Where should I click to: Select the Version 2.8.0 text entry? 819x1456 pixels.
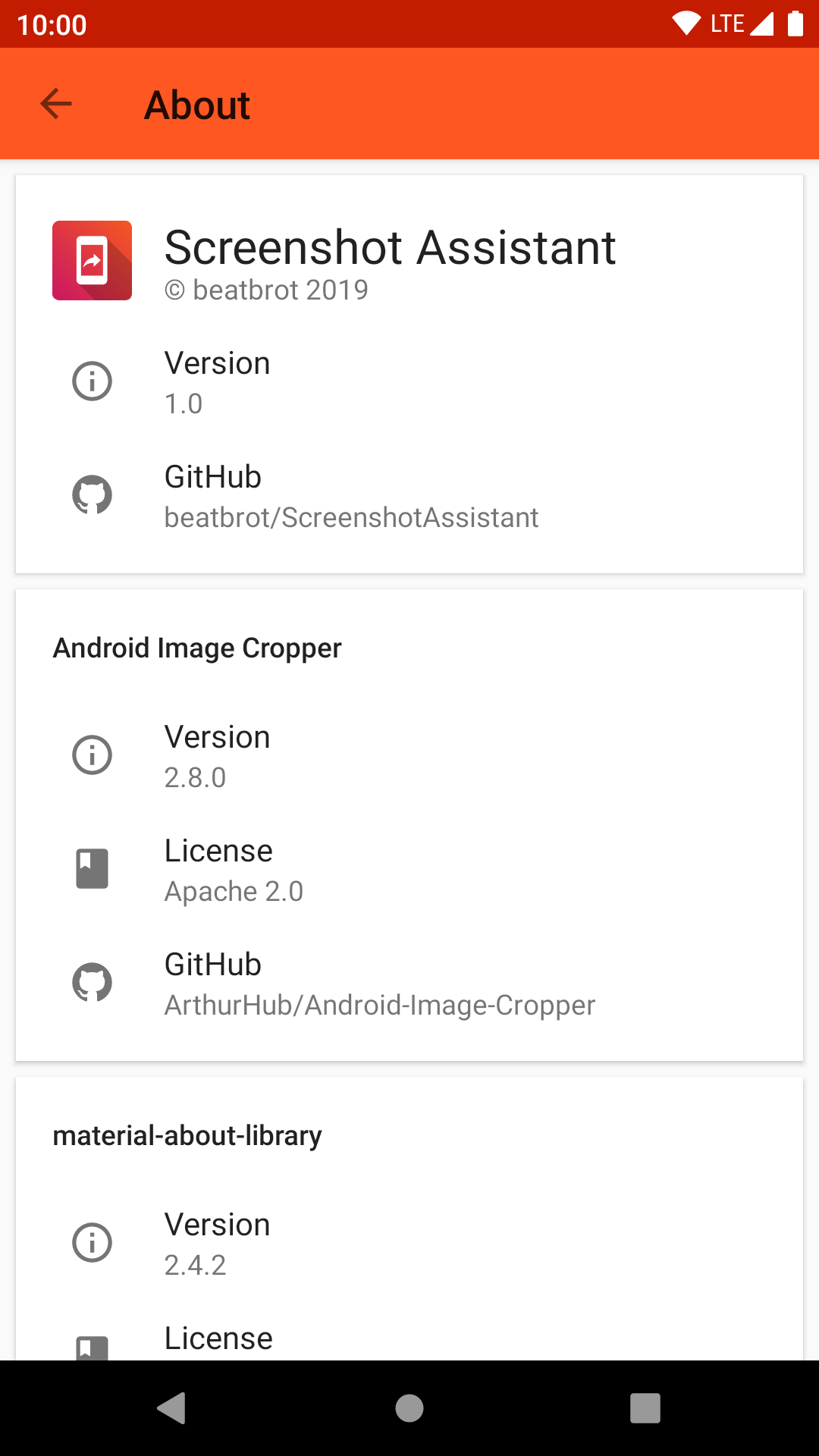217,756
